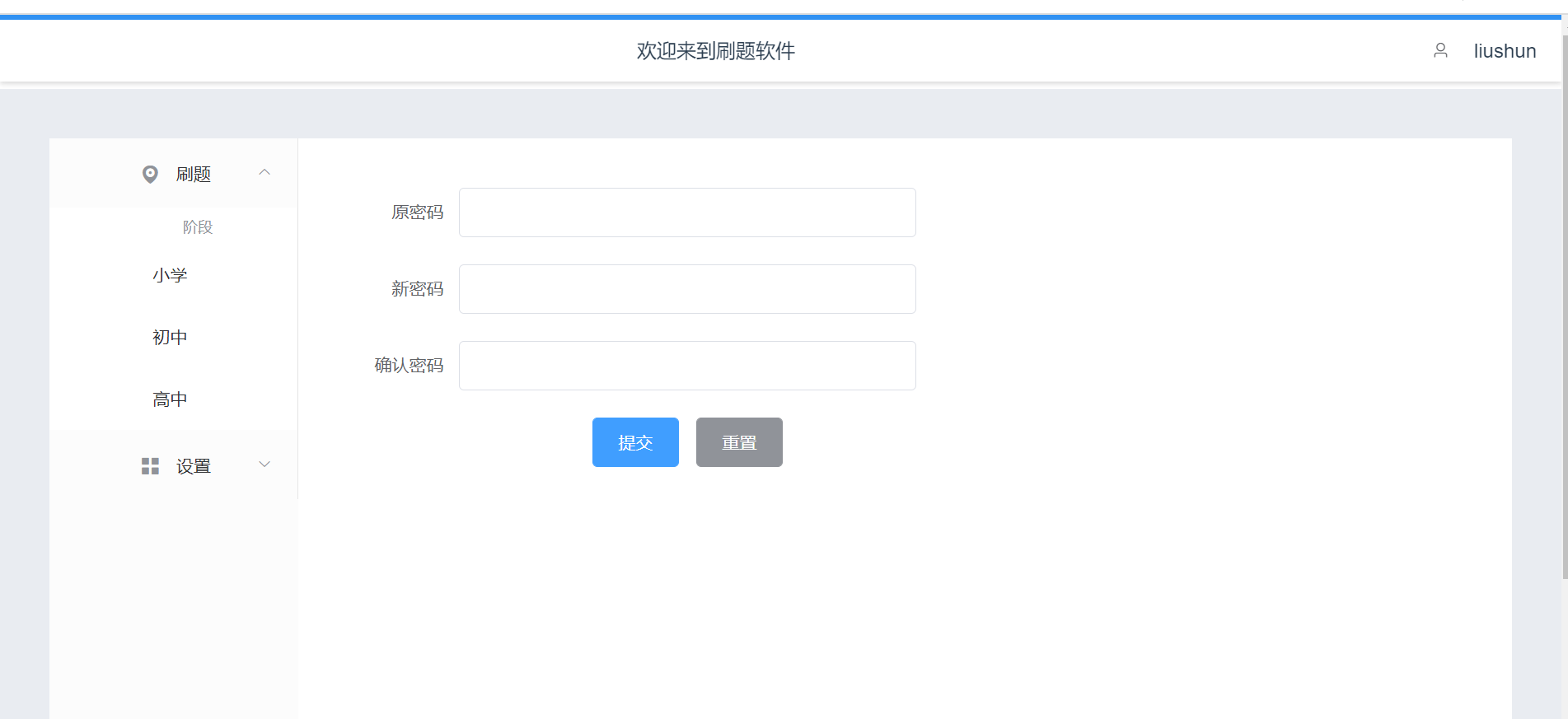Viewport: 1568px width, 719px height.
Task: Open the 设置 submenu label
Action: (194, 467)
